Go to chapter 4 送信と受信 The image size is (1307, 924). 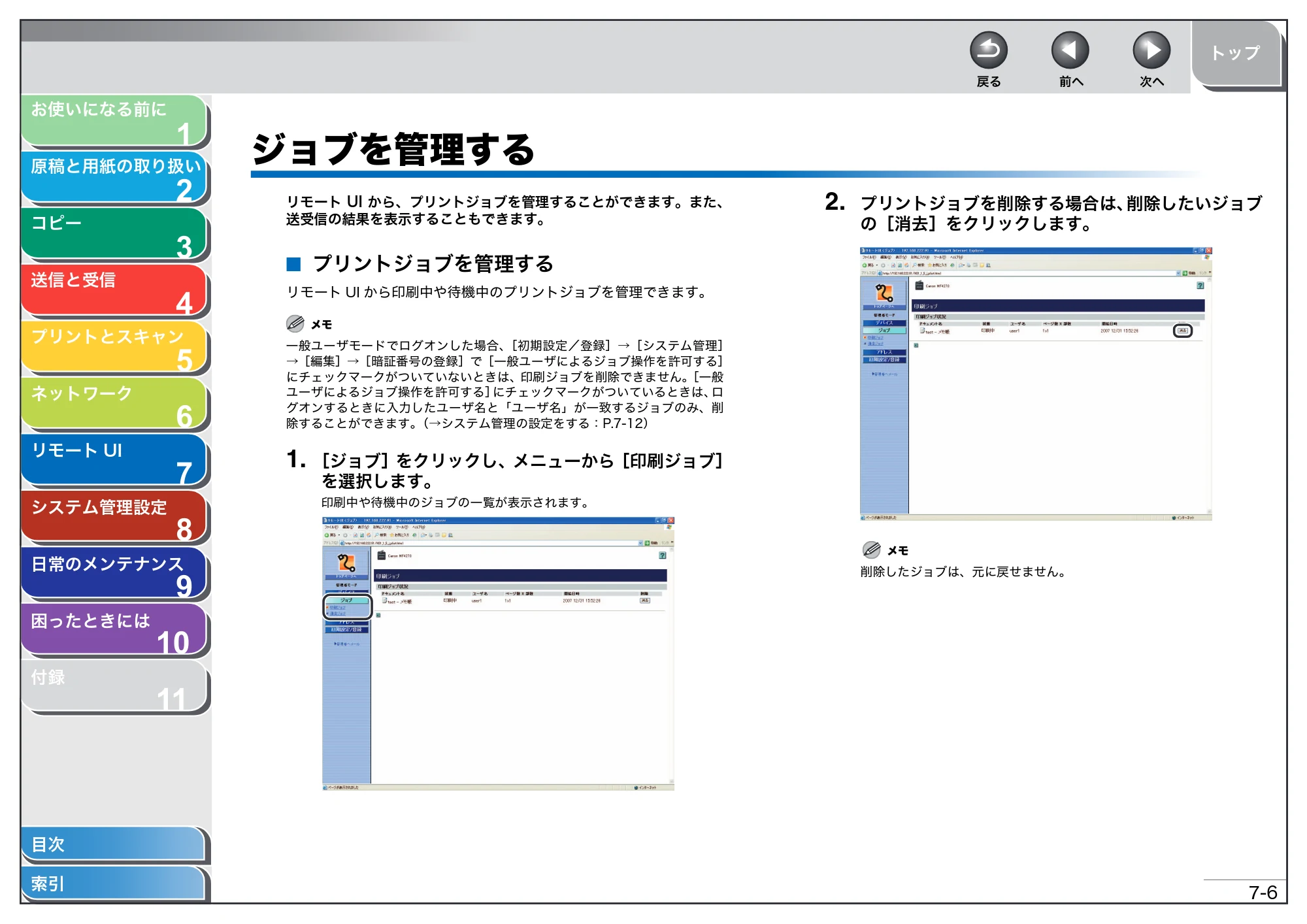pos(115,291)
